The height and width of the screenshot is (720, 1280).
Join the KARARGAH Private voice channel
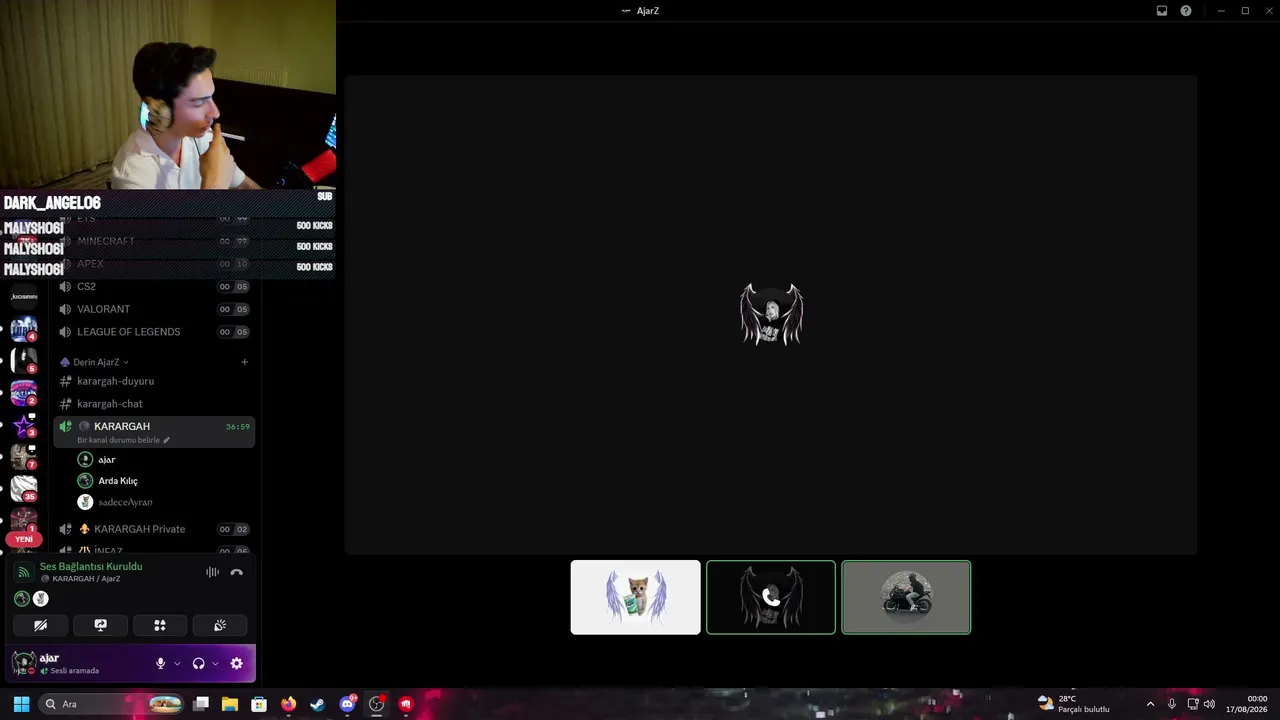[154, 529]
